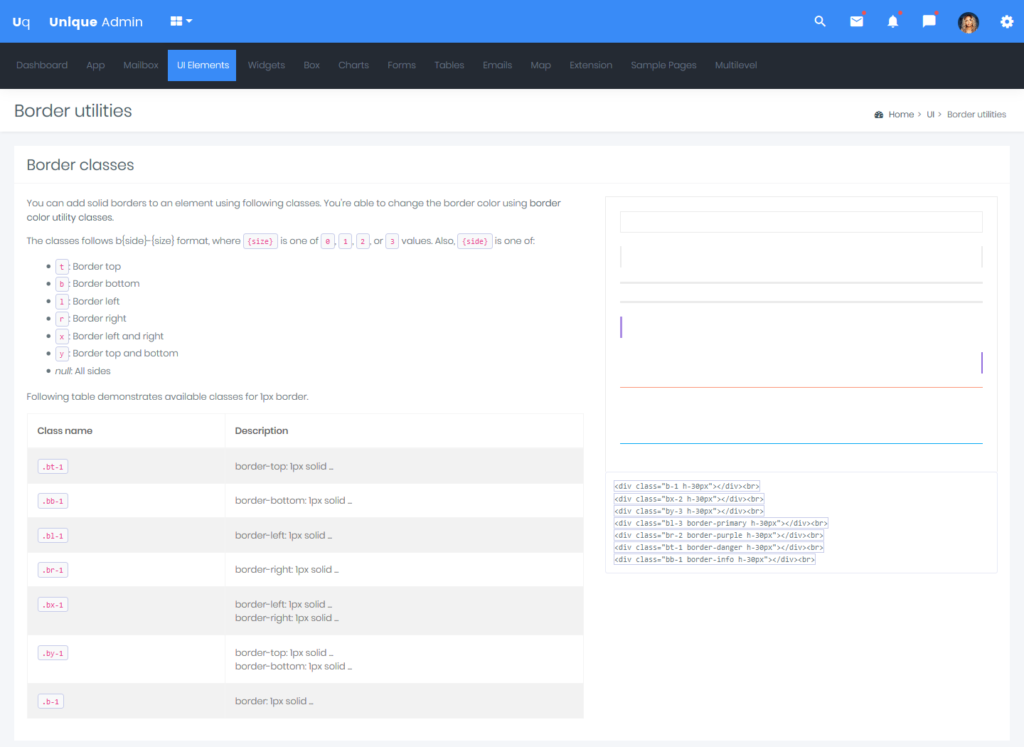The image size is (1024, 747).
Task: Switch to the UI Elements tab
Action: [201, 64]
